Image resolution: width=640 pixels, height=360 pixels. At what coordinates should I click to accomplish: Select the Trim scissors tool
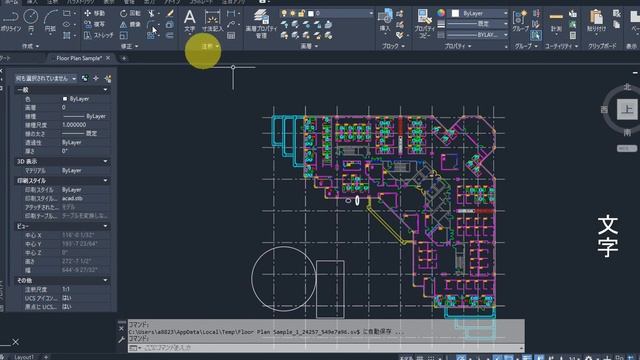pyautogui.click(x=151, y=13)
